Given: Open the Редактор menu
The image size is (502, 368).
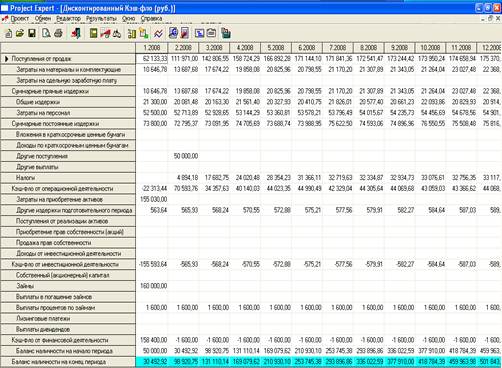Looking at the screenshot, I should [x=68, y=19].
